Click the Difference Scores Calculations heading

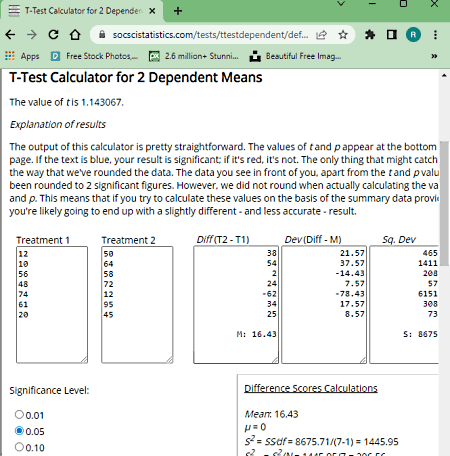[x=311, y=388]
